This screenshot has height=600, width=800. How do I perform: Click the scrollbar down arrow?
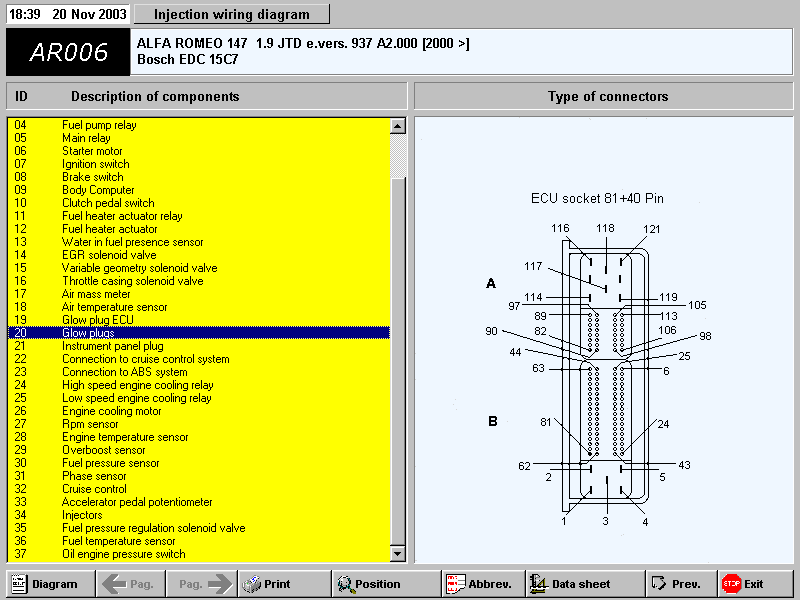397,554
